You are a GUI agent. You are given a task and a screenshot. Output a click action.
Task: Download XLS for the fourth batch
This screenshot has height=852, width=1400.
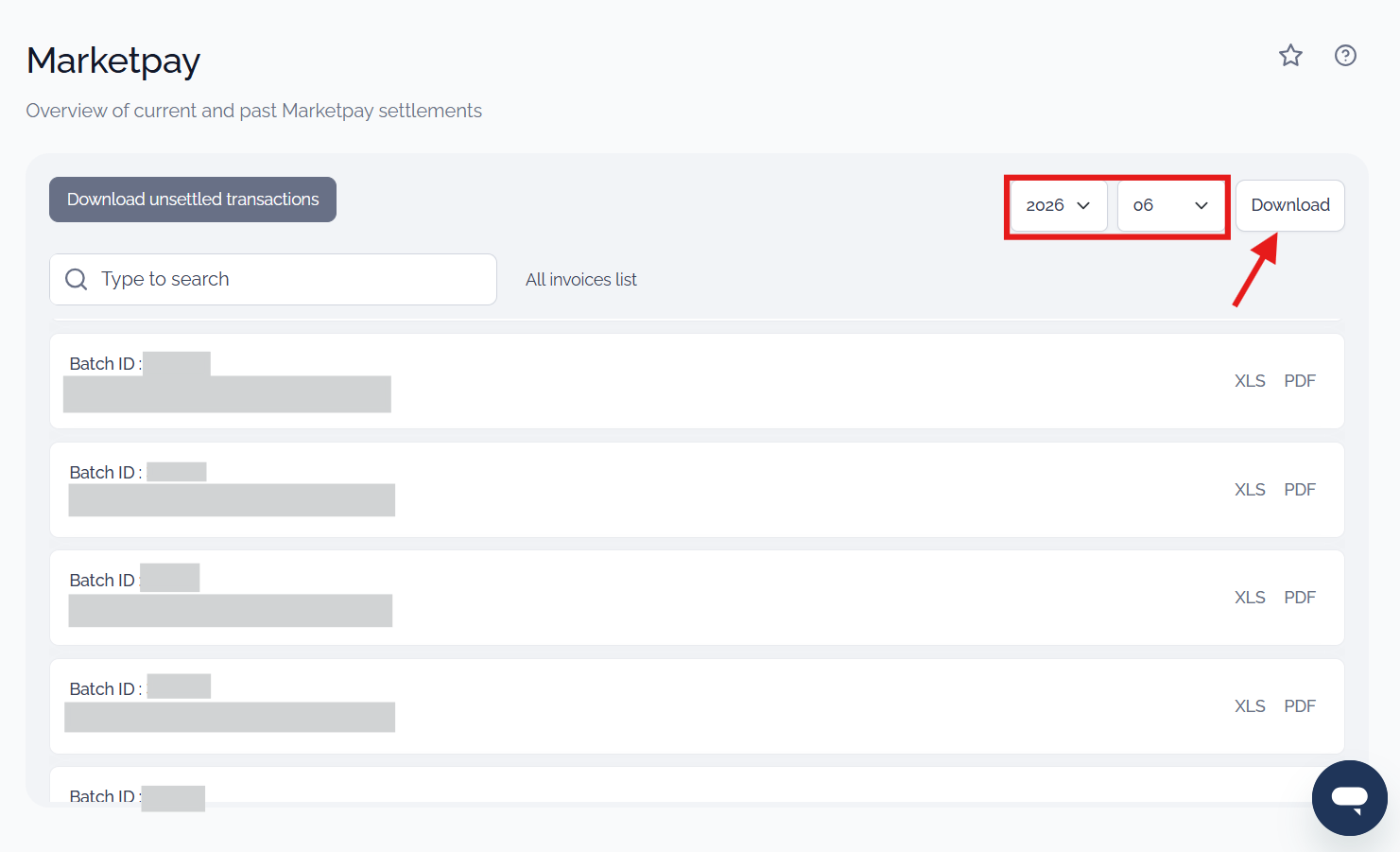(1250, 706)
